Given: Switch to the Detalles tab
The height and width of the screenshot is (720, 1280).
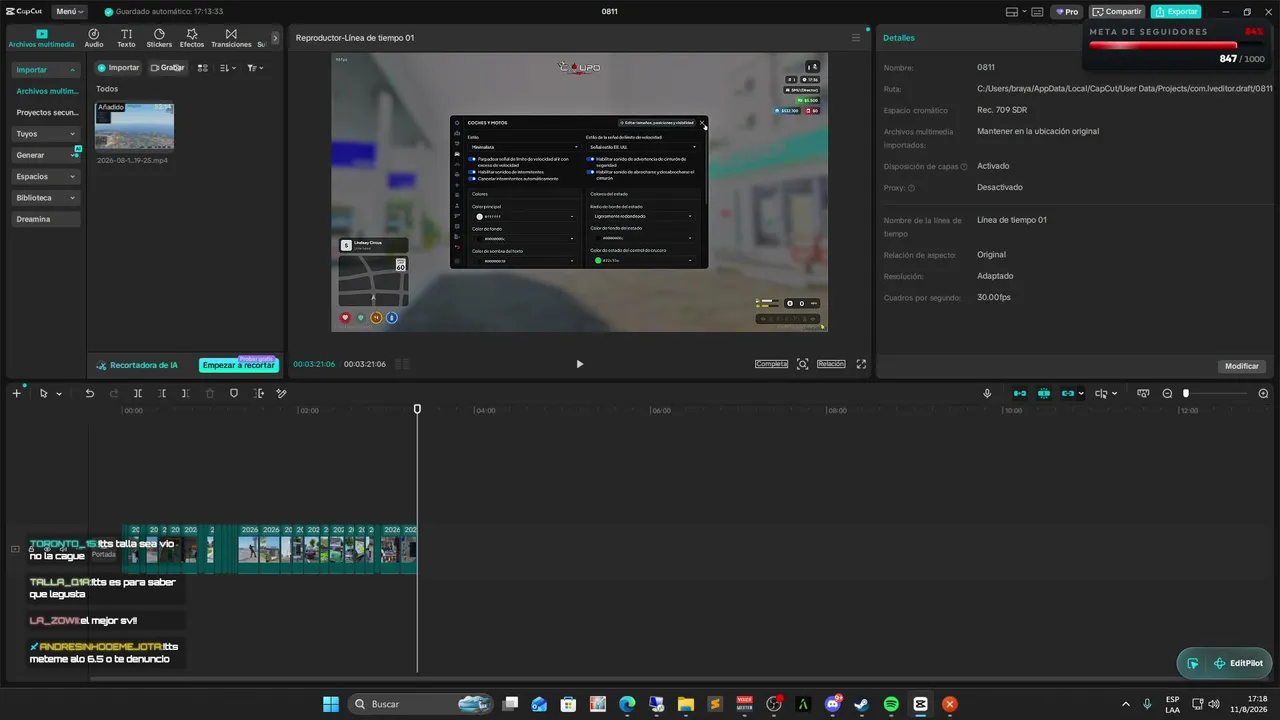Looking at the screenshot, I should click(899, 38).
